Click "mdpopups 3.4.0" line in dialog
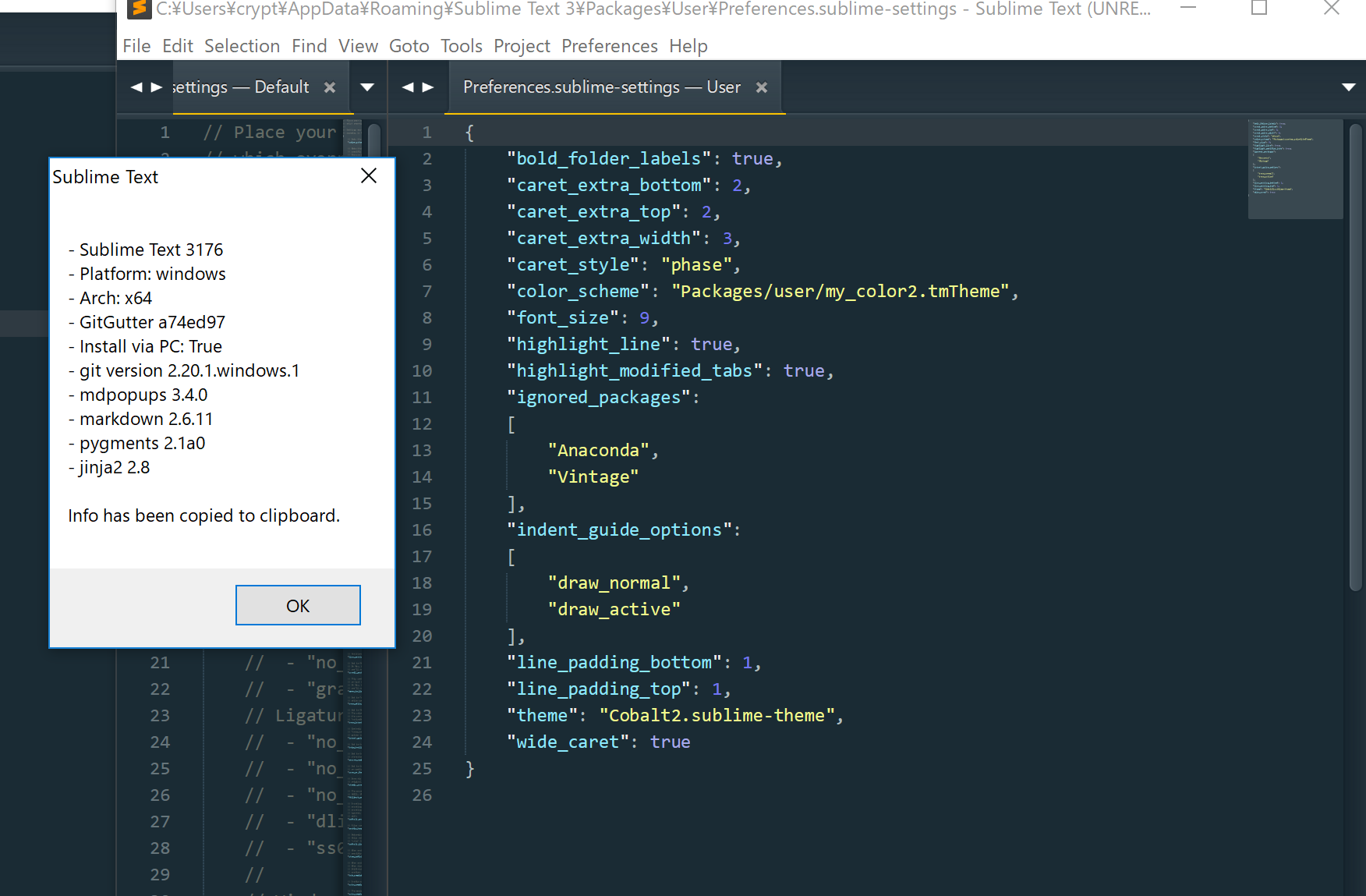Viewport: 1366px width, 896px height. (138, 395)
